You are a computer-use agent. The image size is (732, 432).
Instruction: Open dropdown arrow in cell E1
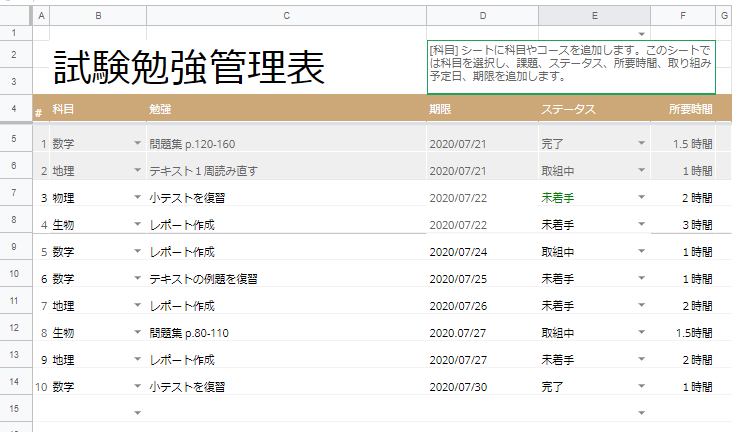[641, 34]
